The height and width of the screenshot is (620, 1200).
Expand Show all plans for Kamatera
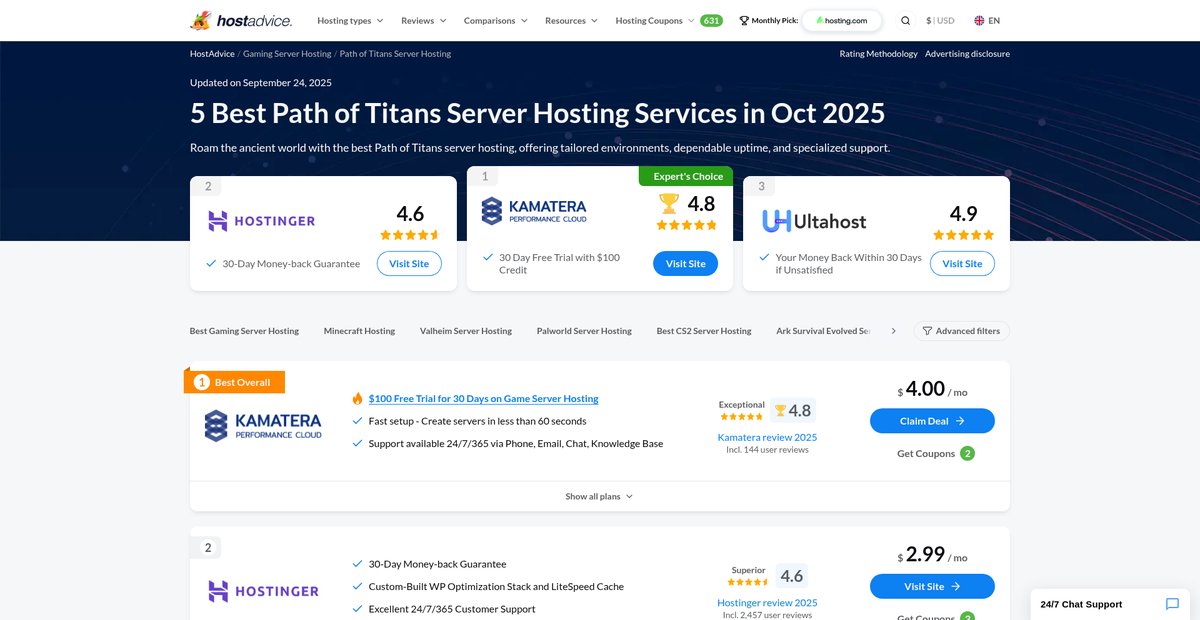[x=599, y=496]
